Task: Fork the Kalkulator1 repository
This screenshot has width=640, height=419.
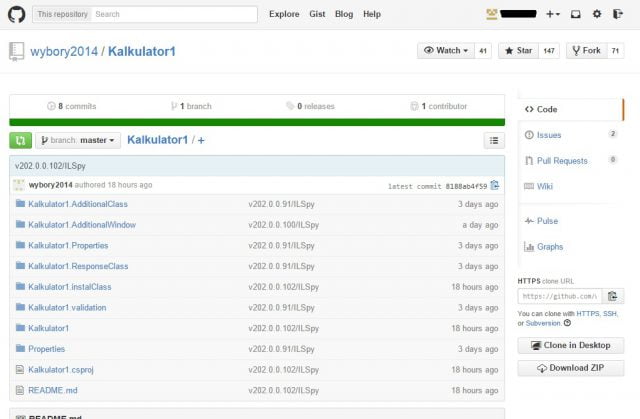Action: 587,51
